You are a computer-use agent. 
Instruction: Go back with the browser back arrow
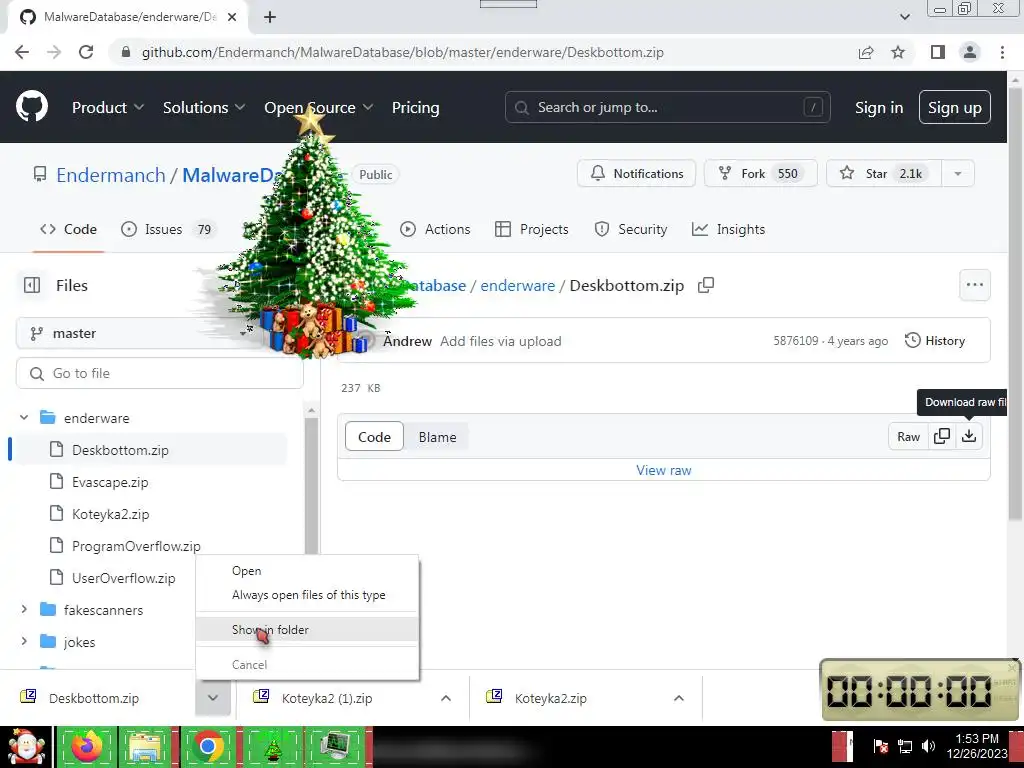point(22,52)
